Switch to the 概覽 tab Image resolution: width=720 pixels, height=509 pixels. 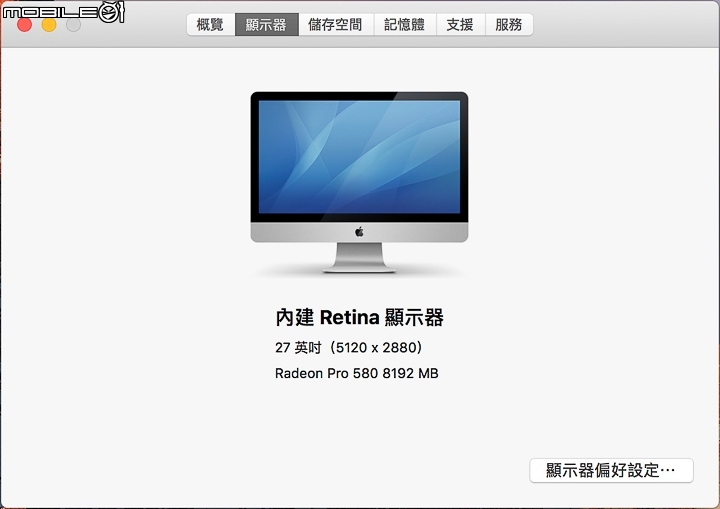pos(211,24)
